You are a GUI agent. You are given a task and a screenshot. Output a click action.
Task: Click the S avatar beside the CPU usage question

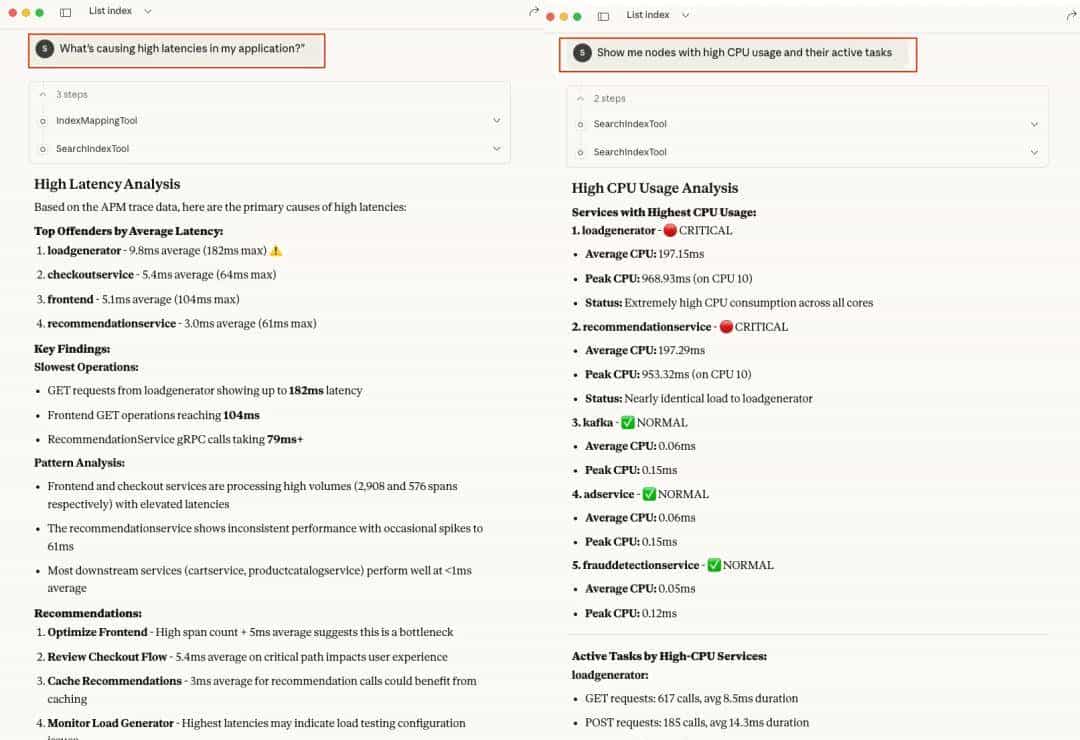coord(582,53)
